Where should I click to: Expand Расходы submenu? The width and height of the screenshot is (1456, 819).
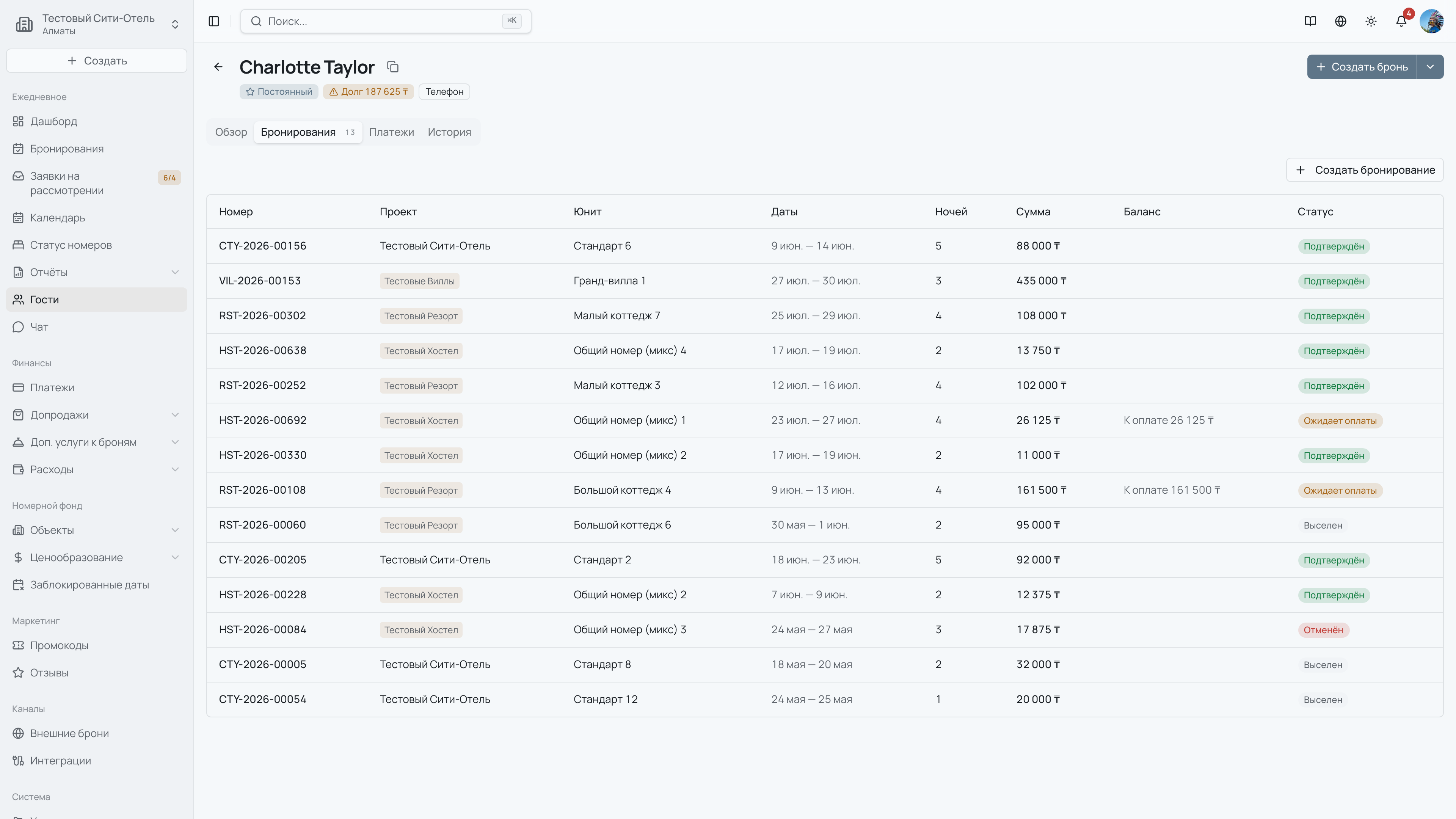[175, 470]
